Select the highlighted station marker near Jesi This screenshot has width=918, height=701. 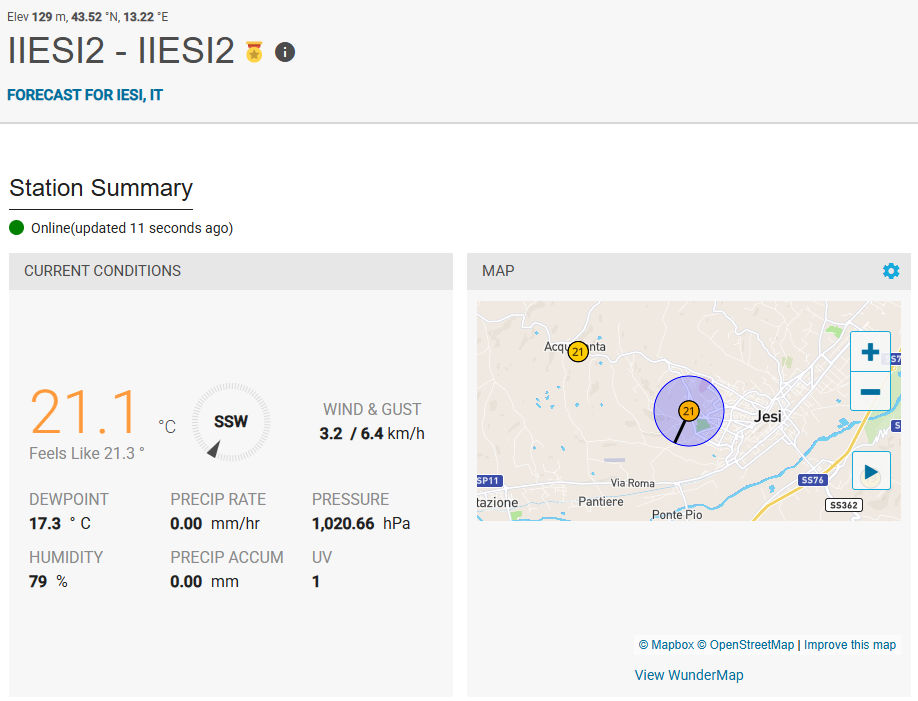point(688,411)
